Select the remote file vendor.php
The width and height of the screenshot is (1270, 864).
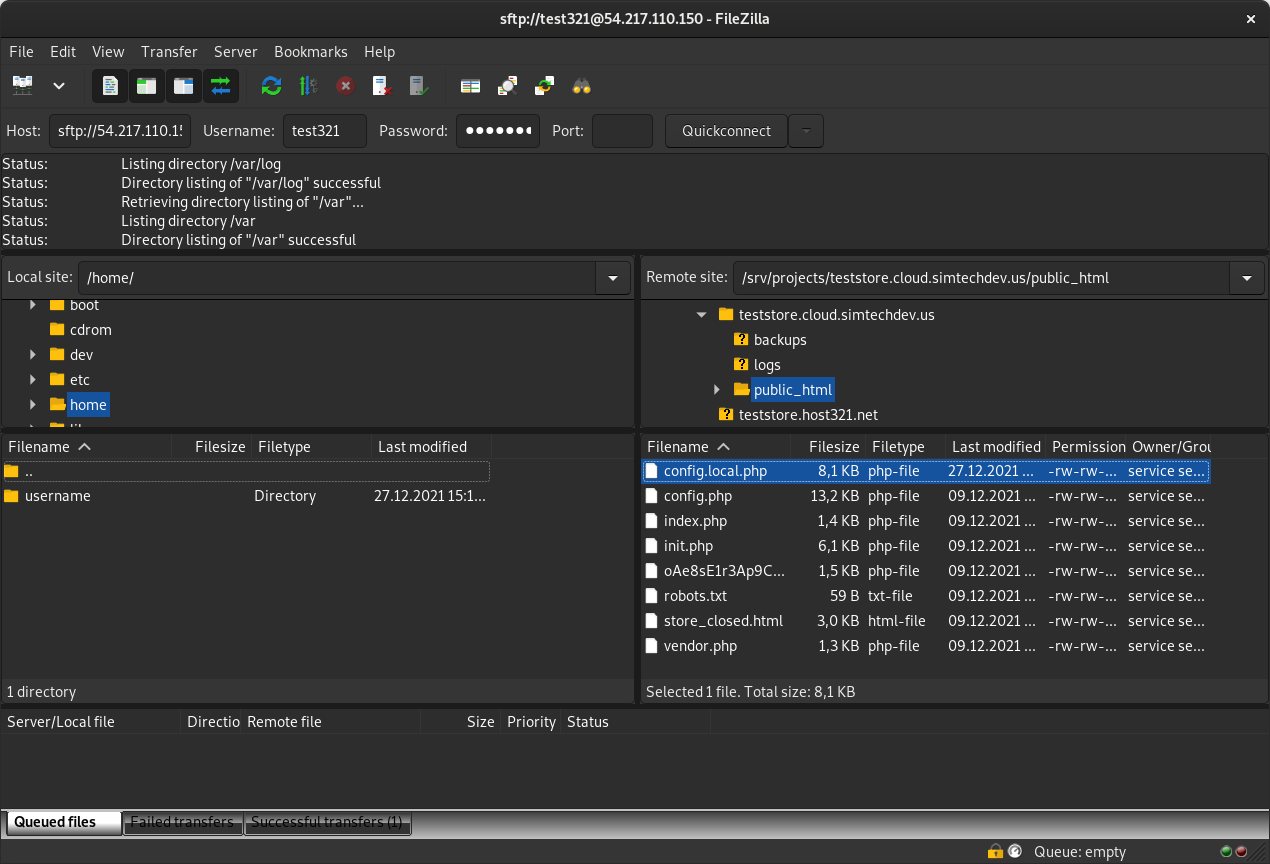click(x=926, y=646)
